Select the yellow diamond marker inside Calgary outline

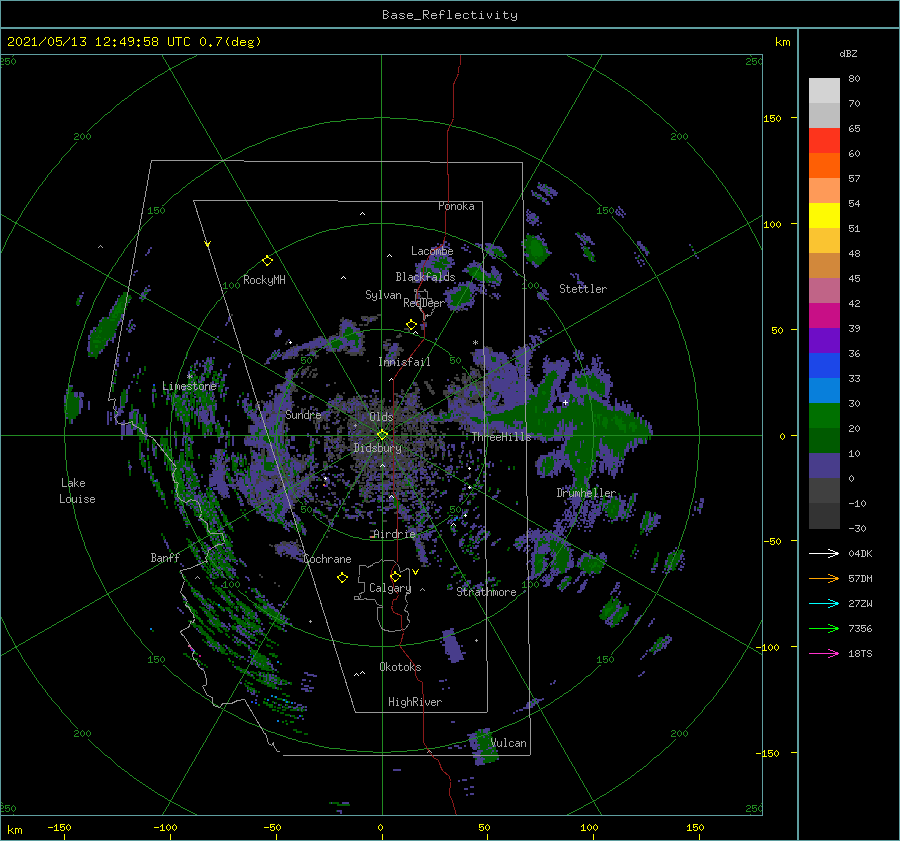(395, 576)
